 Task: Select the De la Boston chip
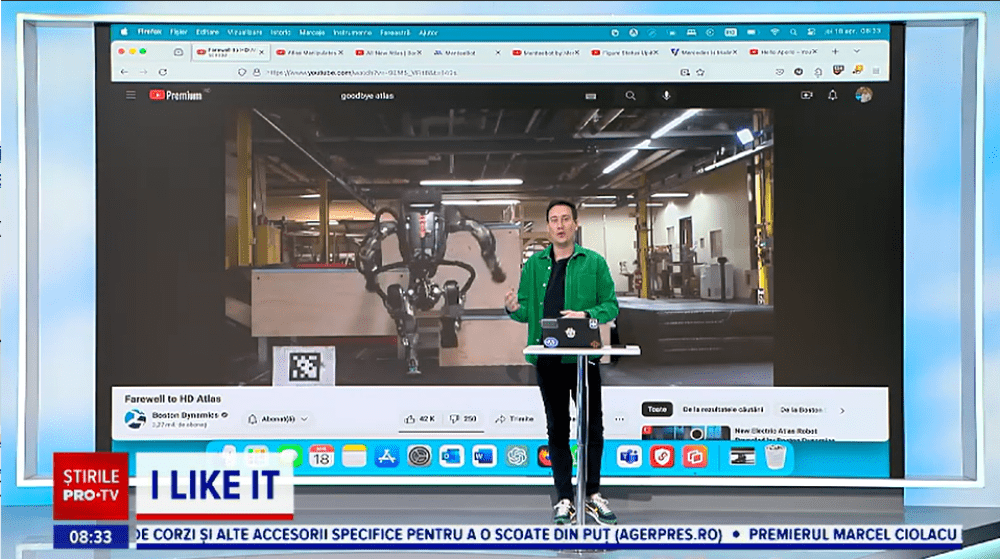[x=802, y=409]
